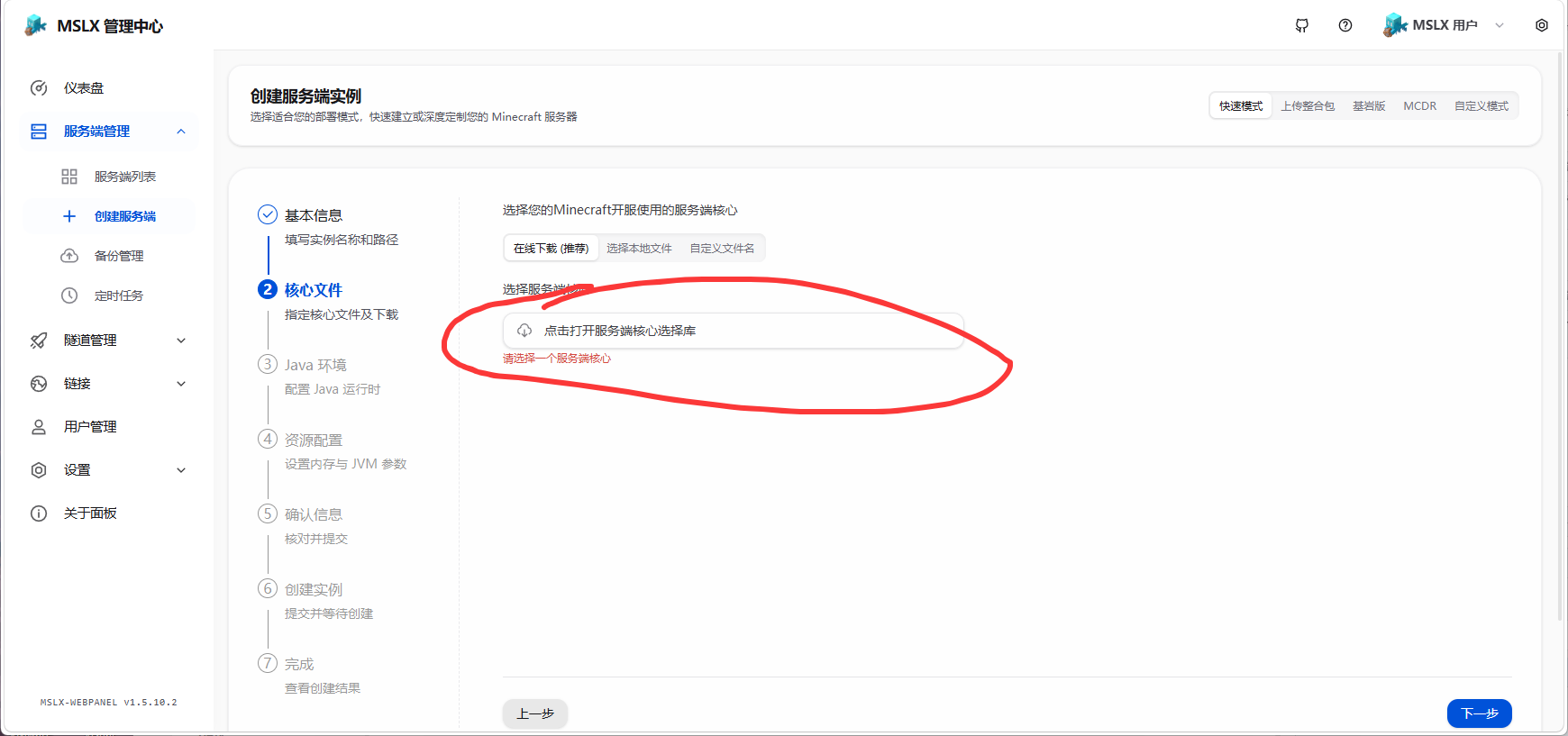The width and height of the screenshot is (1568, 736).
Task: Click step 3 circle for Java 环境
Action: (x=268, y=364)
